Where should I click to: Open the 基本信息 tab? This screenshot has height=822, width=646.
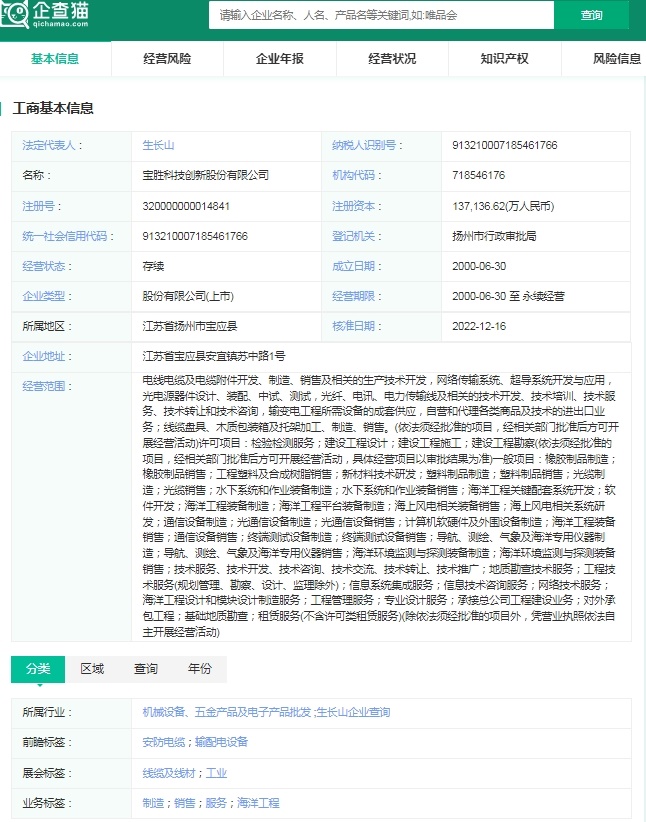(x=55, y=59)
